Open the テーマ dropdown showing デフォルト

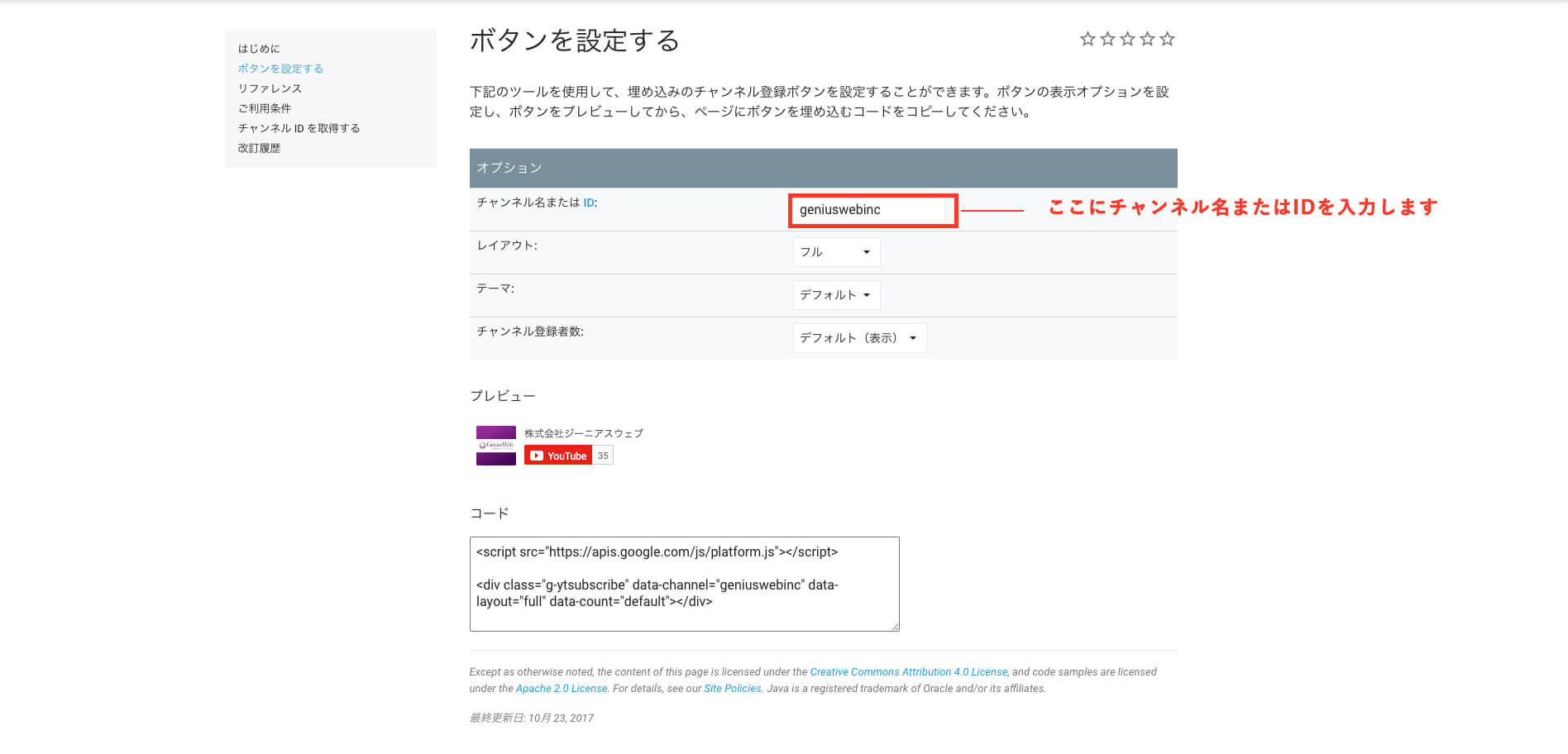tap(836, 295)
